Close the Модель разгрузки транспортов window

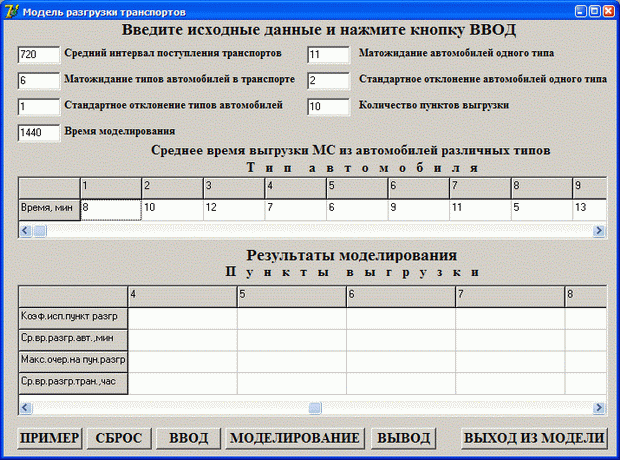click(609, 11)
